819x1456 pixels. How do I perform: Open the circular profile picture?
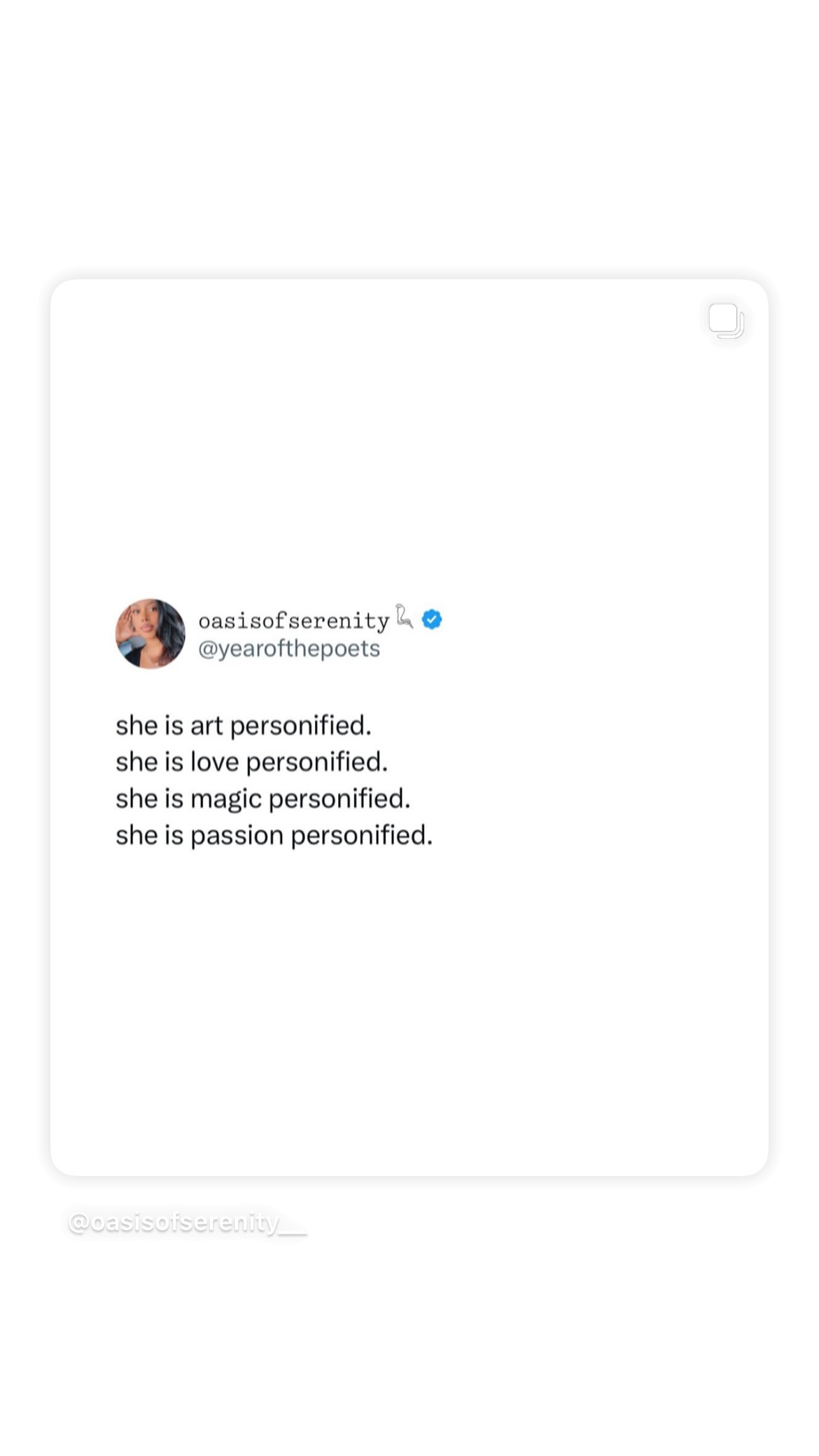pyautogui.click(x=150, y=633)
